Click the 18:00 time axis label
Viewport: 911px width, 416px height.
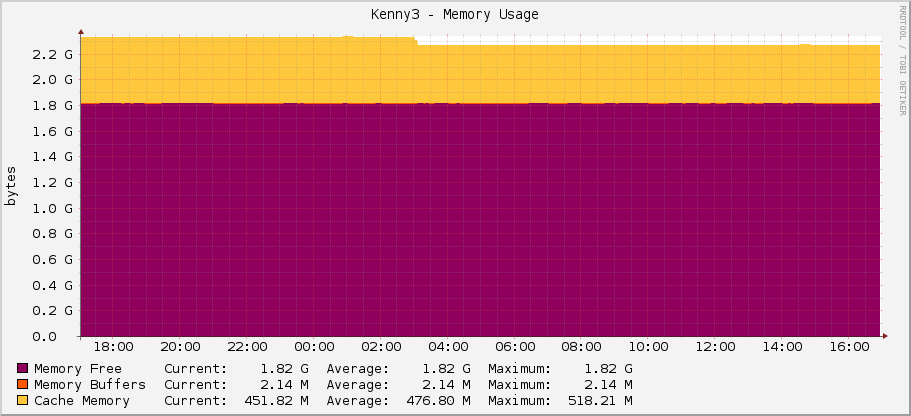[x=113, y=347]
